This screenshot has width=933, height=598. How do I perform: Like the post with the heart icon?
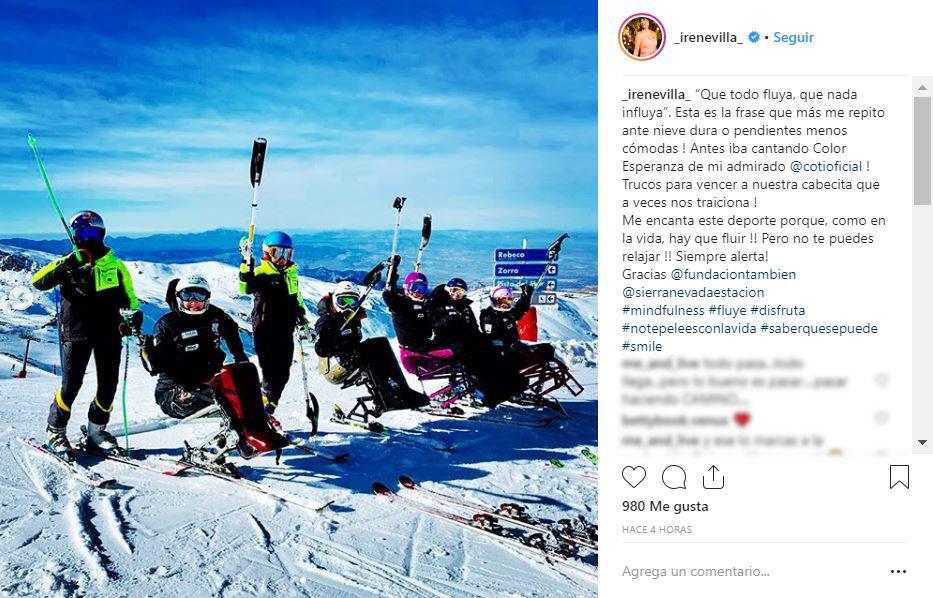pyautogui.click(x=634, y=477)
